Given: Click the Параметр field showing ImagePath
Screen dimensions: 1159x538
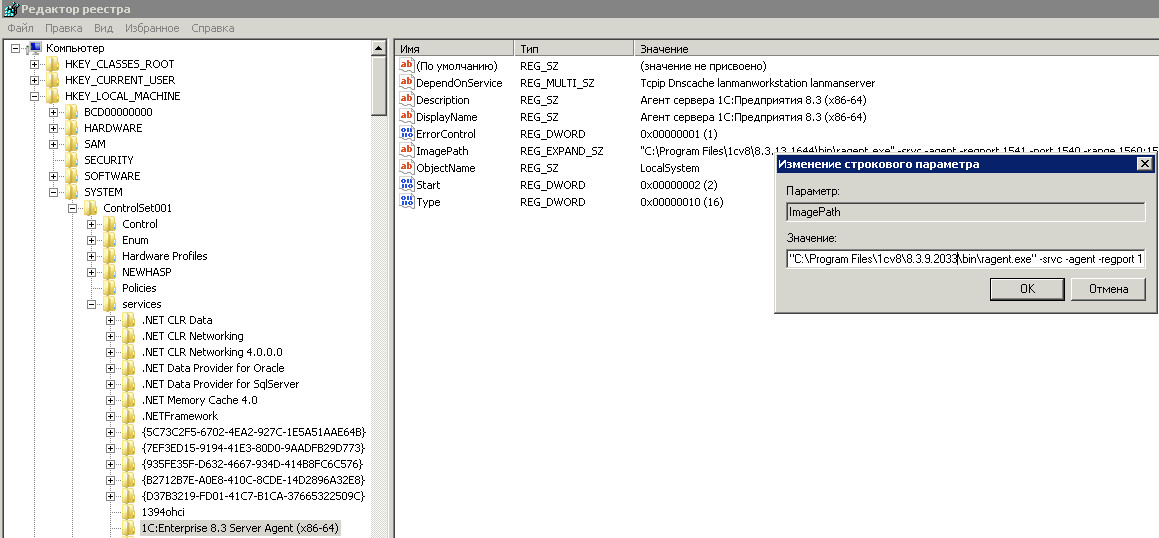Looking at the screenshot, I should click(x=965, y=213).
